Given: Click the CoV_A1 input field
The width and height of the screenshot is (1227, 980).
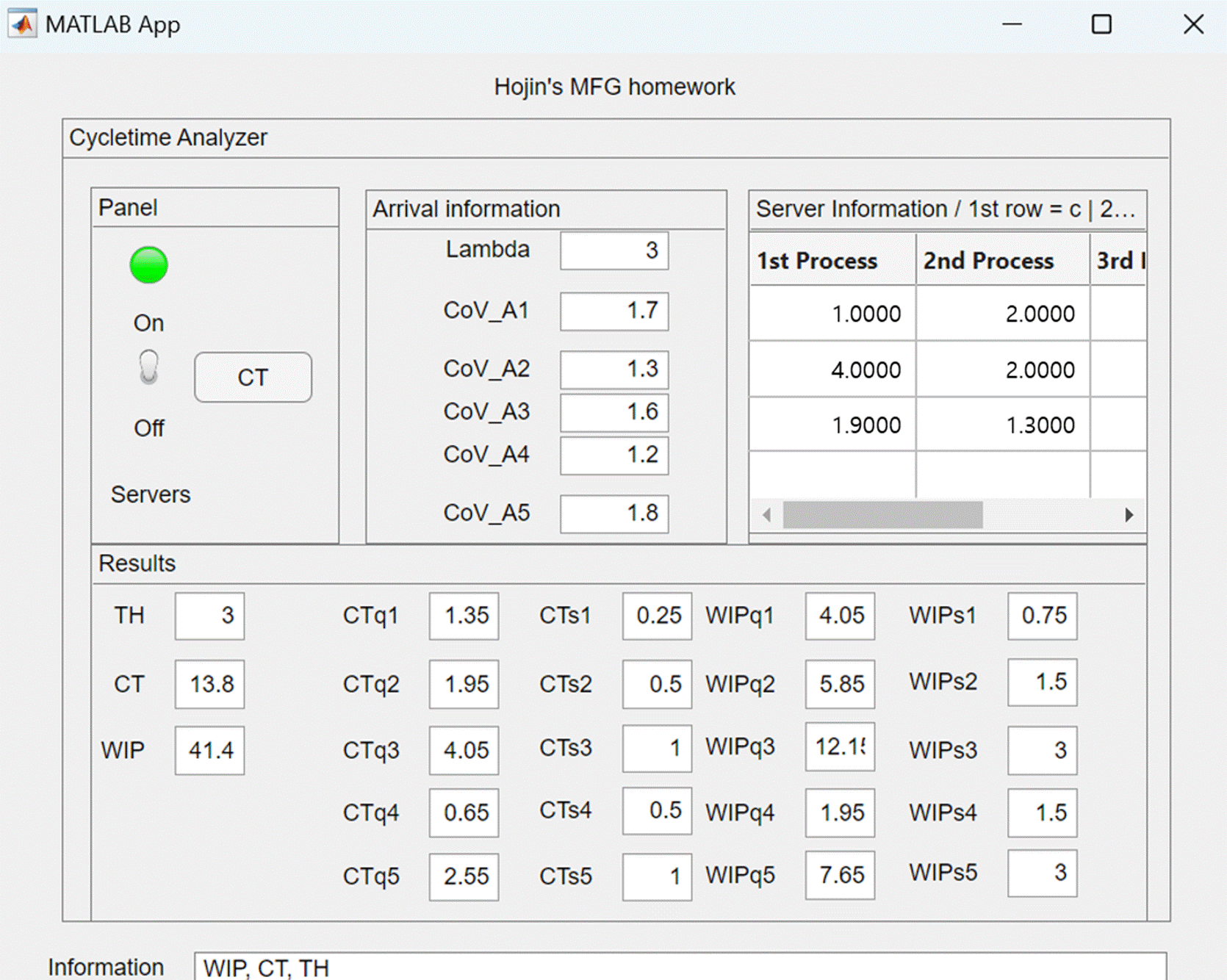Looking at the screenshot, I should (614, 311).
